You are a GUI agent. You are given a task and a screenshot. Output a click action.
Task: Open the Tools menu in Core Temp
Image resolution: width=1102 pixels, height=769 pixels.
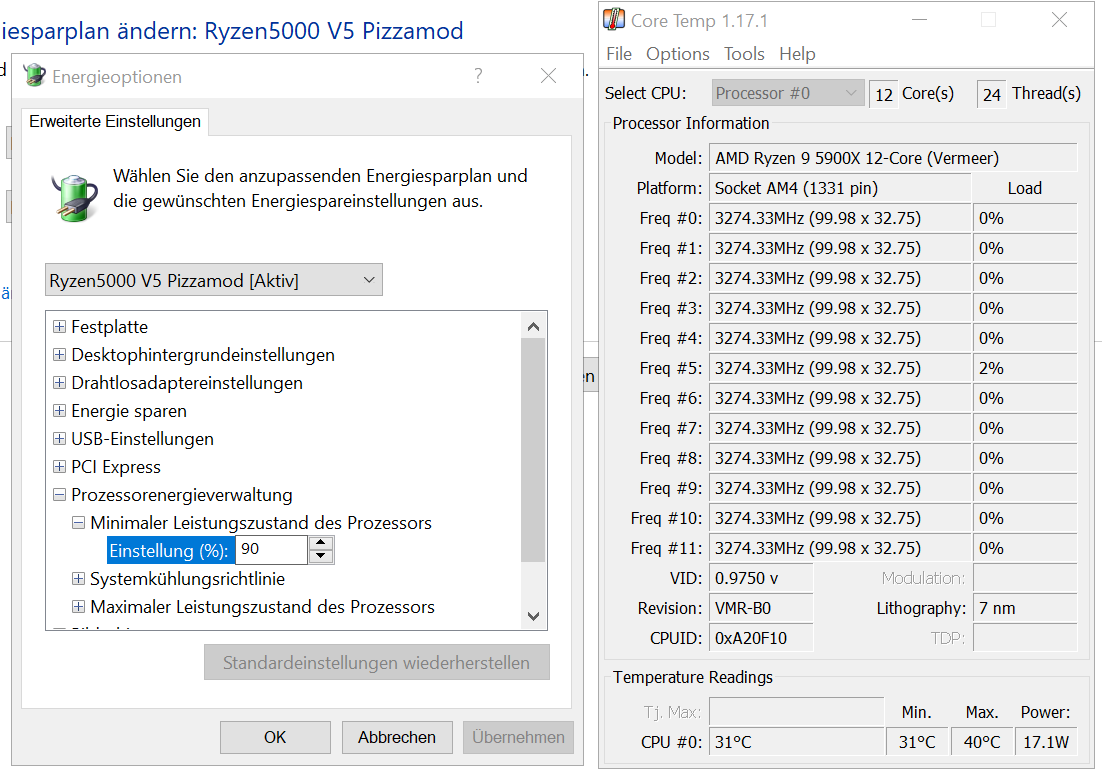tap(744, 54)
